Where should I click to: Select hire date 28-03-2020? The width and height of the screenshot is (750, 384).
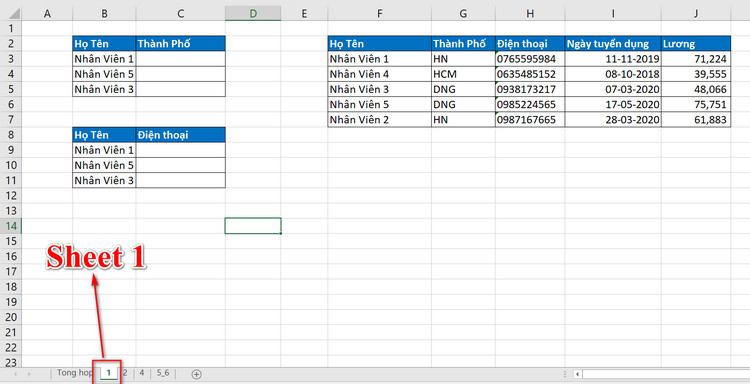coord(613,120)
